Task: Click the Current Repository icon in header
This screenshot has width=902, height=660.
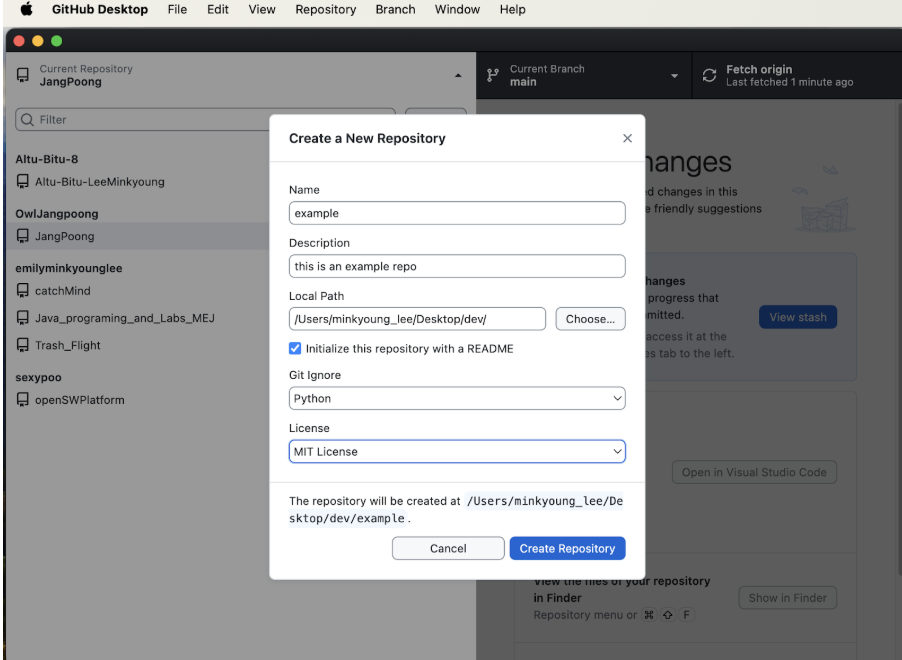Action: tap(23, 75)
